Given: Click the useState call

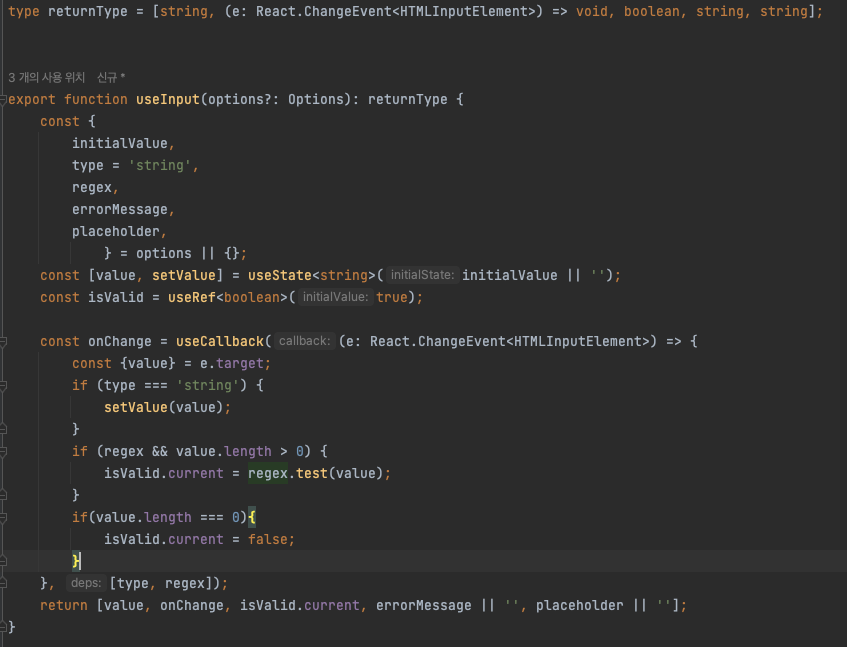Looking at the screenshot, I should tap(280, 275).
